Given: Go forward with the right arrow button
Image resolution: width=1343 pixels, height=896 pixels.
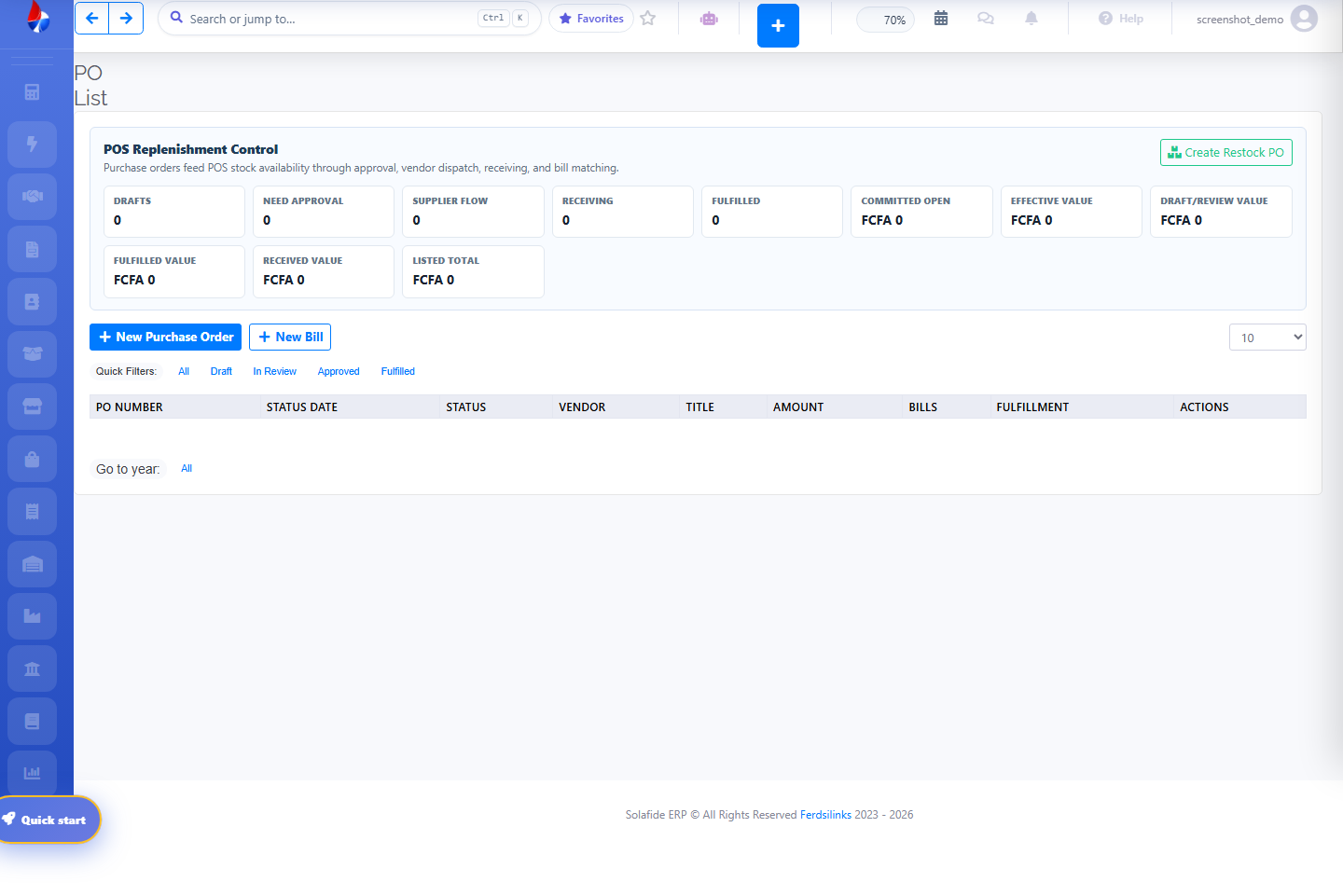Looking at the screenshot, I should 126,19.
